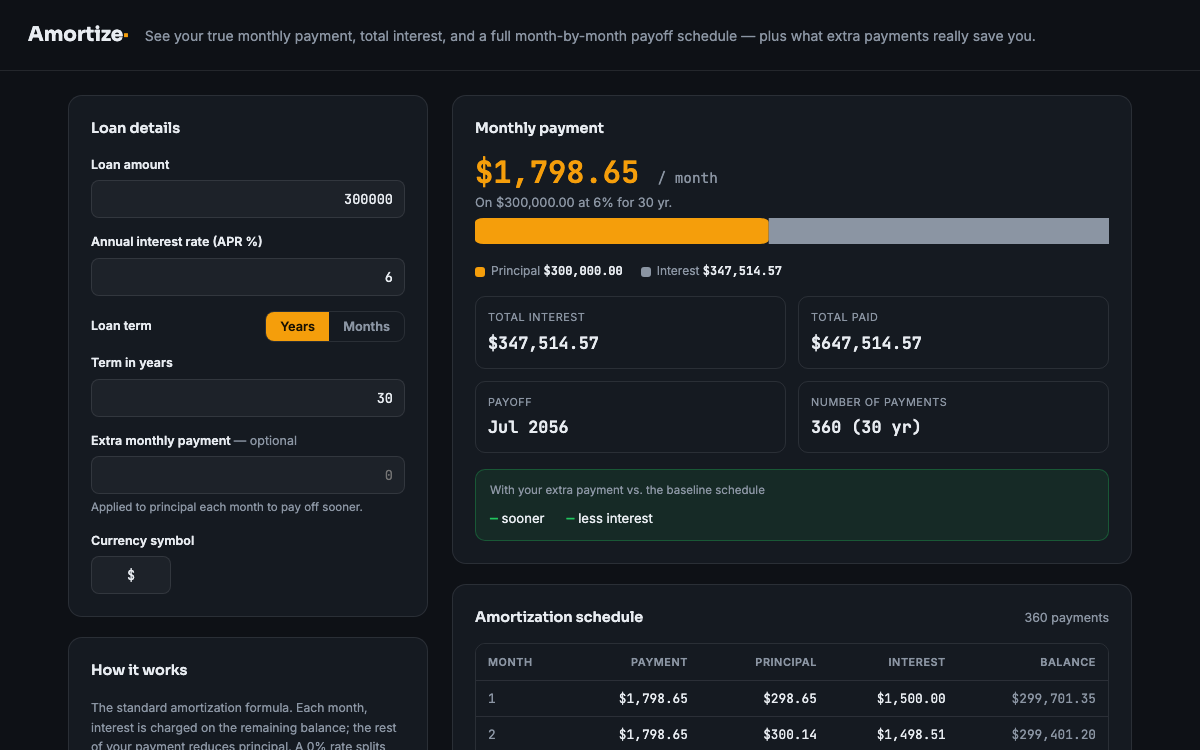Click the $299,701.35 balance cell
Image resolution: width=1200 pixels, height=750 pixels.
click(x=1053, y=699)
